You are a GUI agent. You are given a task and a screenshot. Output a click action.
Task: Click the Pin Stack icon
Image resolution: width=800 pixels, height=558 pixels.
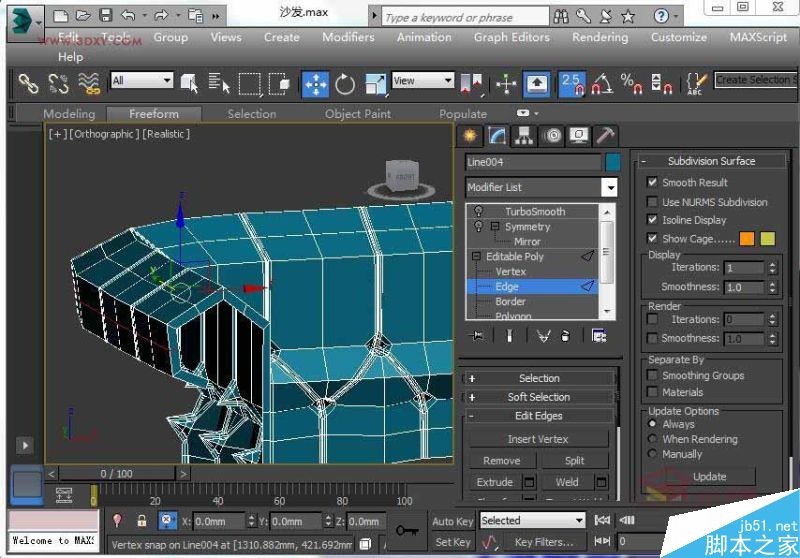[x=478, y=336]
